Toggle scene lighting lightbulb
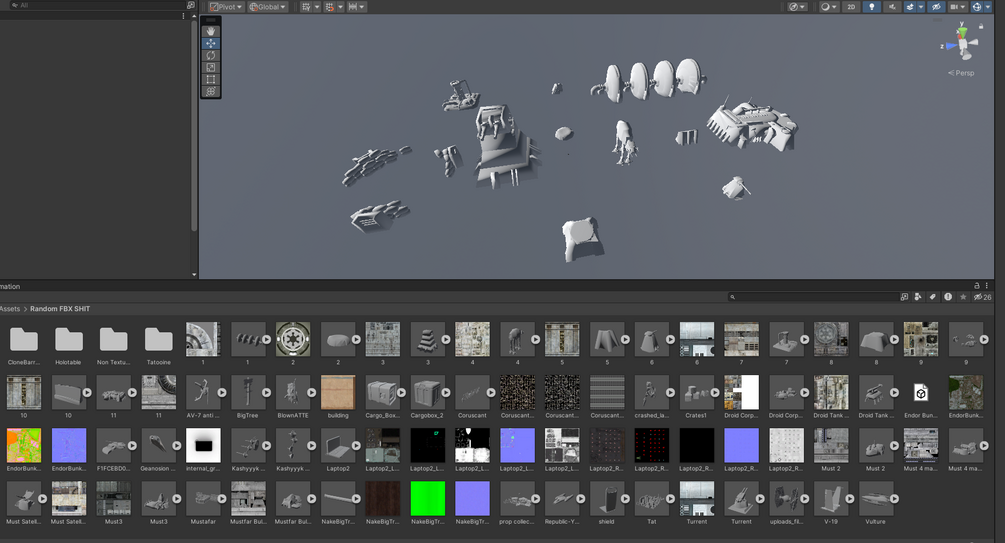1005x543 pixels. [x=872, y=7]
